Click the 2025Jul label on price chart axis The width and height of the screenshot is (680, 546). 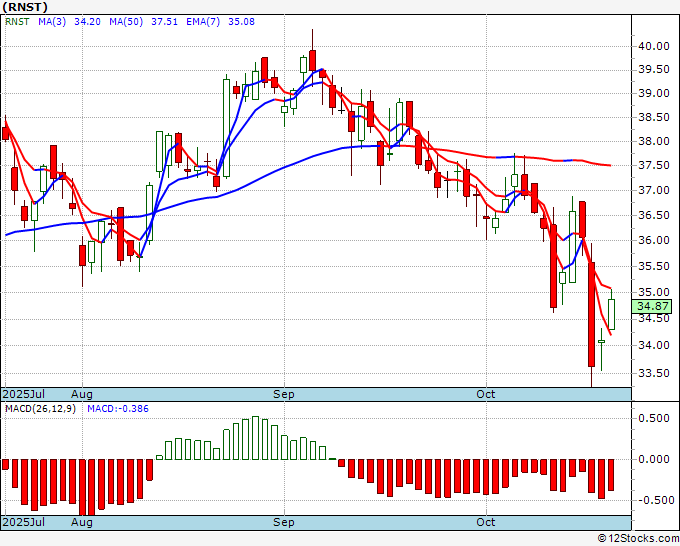tap(24, 394)
